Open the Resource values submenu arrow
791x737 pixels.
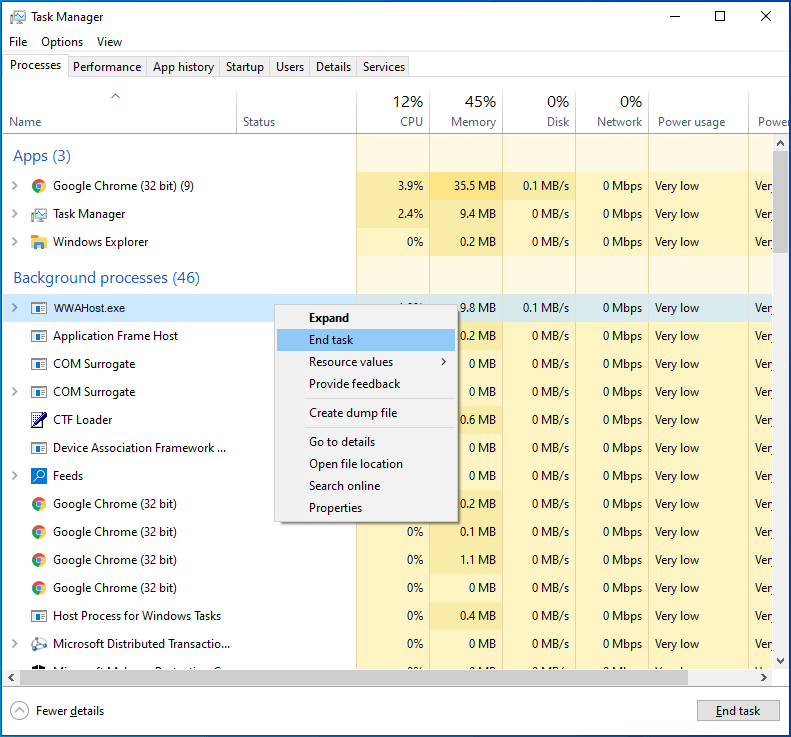point(444,362)
